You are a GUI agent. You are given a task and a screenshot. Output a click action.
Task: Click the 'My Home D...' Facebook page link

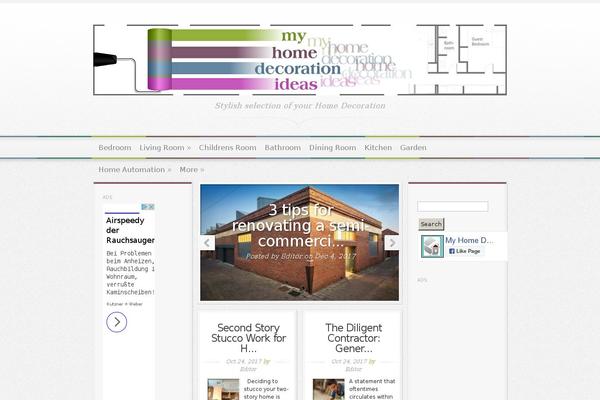coord(470,240)
